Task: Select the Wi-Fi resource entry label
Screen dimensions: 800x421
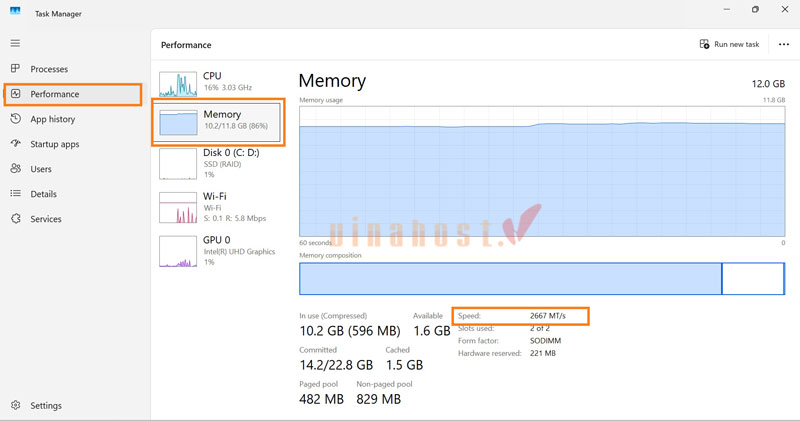Action: [215, 196]
